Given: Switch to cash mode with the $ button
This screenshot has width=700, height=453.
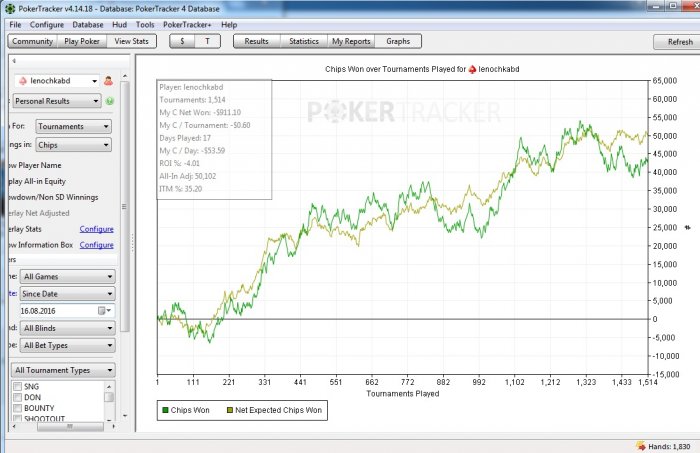Looking at the screenshot, I should click(x=182, y=42).
